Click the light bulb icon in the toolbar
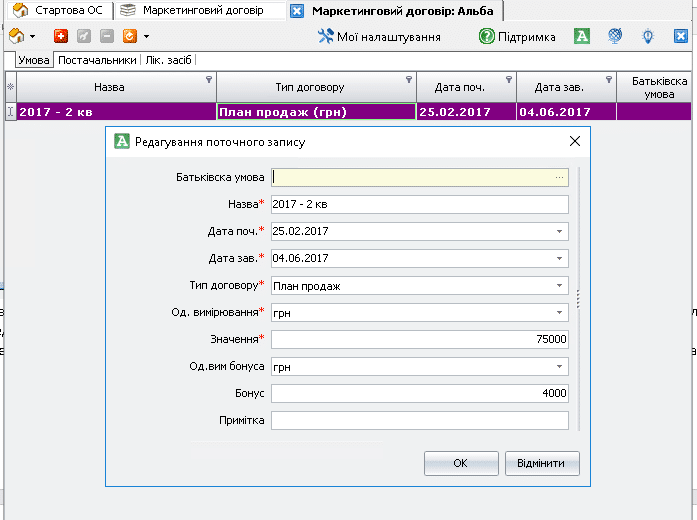Viewport: 697px width, 520px height. coord(648,36)
